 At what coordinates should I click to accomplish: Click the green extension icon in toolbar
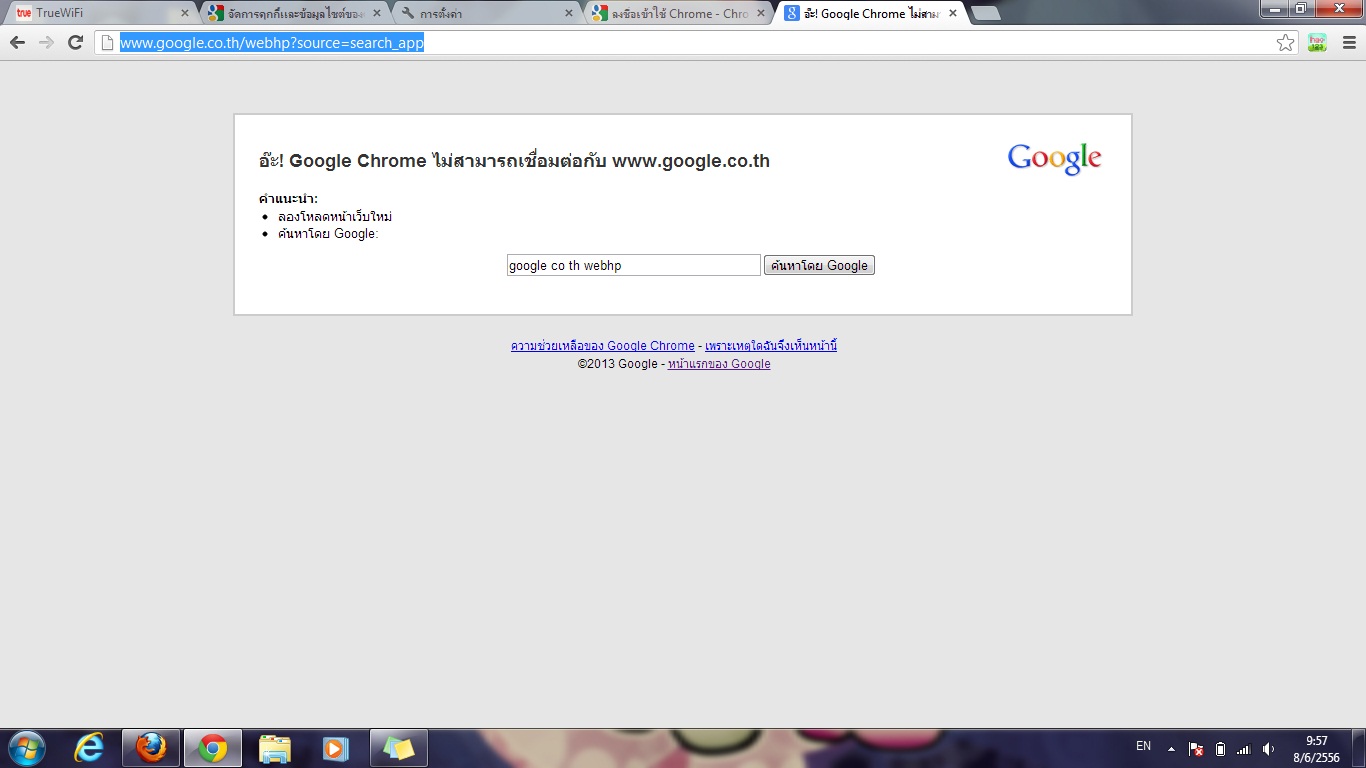[x=1318, y=42]
